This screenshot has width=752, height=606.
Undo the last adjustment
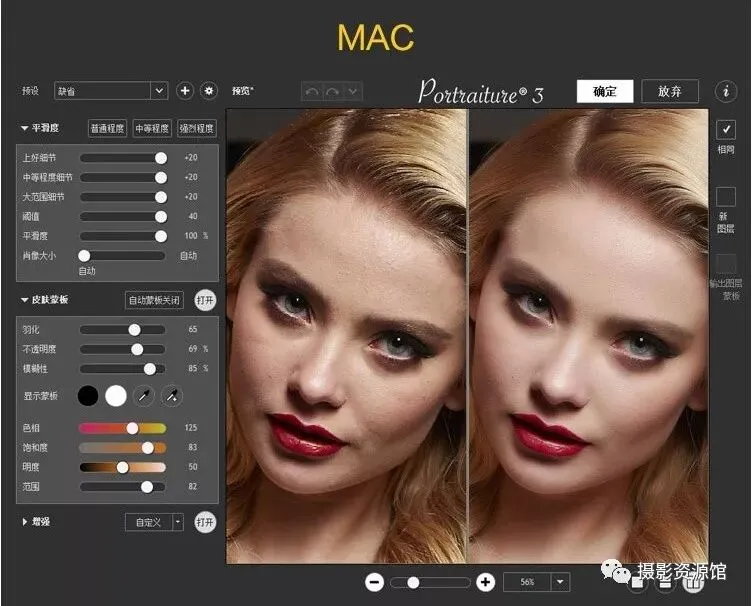tap(312, 91)
